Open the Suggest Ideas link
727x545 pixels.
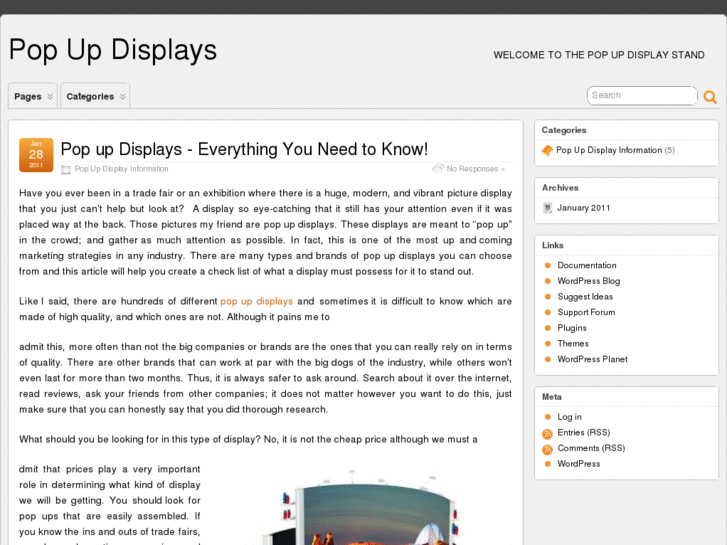tap(585, 297)
